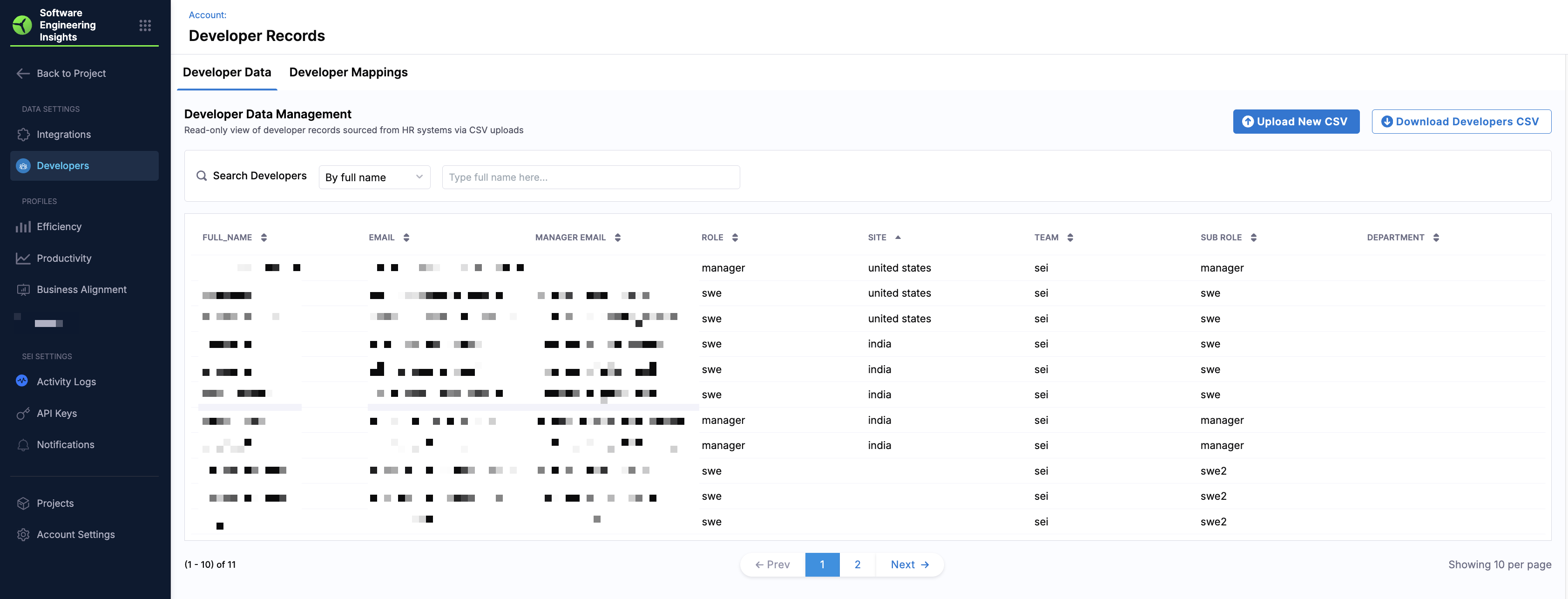Open the By full name dropdown

coord(374,177)
